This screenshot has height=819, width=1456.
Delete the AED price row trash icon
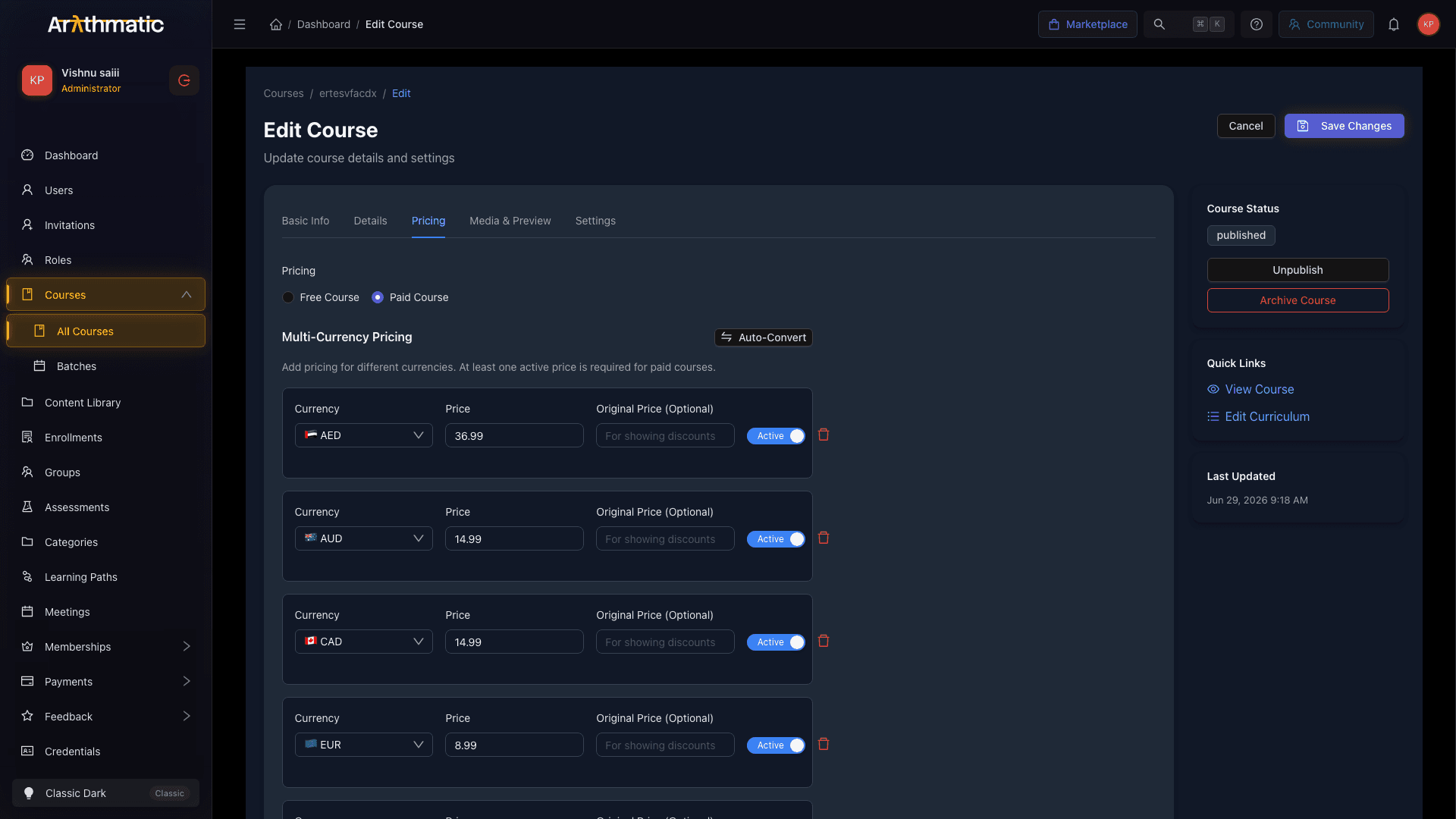824,435
